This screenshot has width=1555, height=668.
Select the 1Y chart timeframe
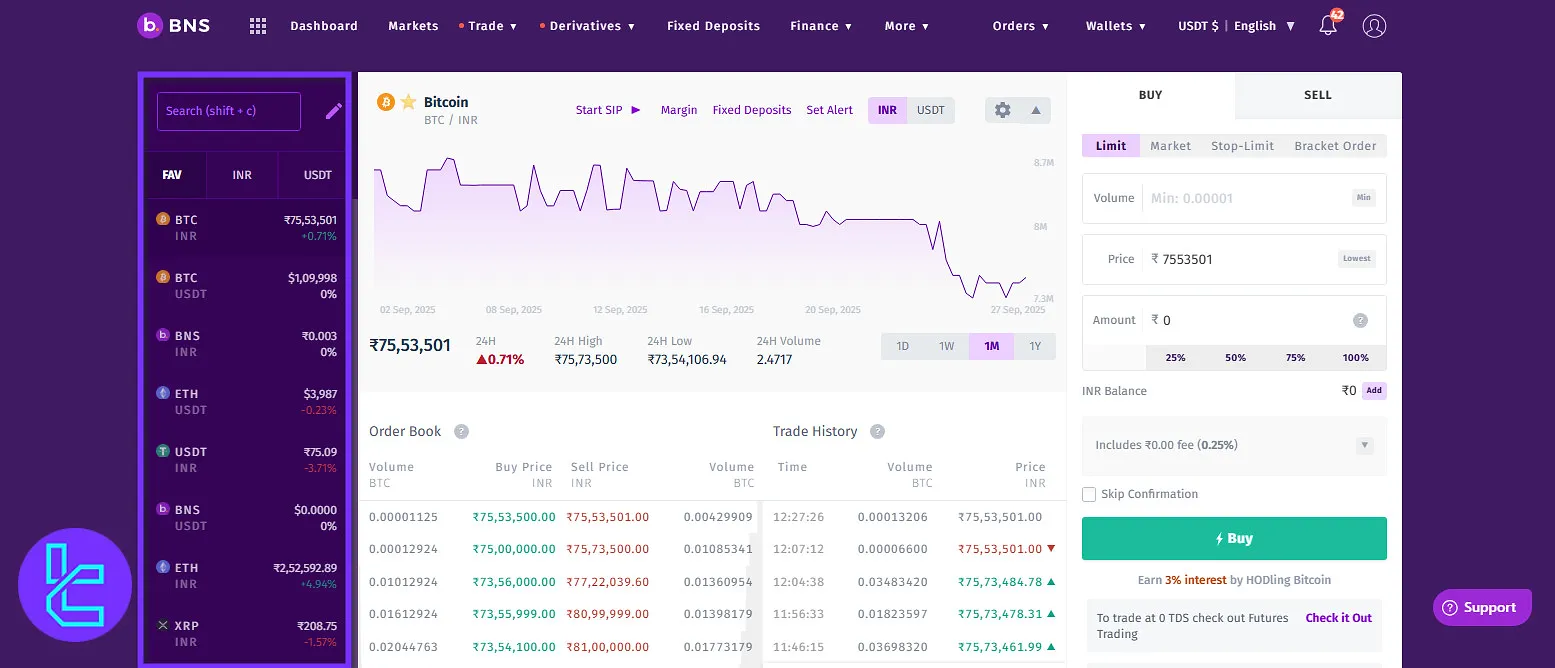point(1035,345)
